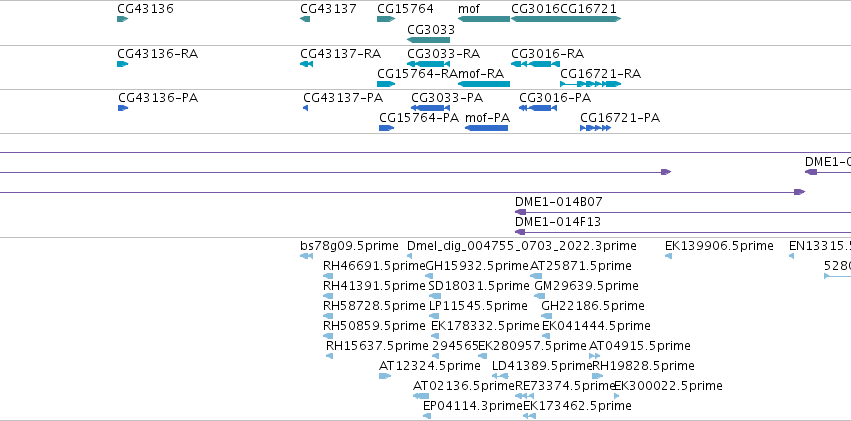This screenshot has width=851, height=421.
Task: Click the CG43136 gene label
Action: [145, 9]
